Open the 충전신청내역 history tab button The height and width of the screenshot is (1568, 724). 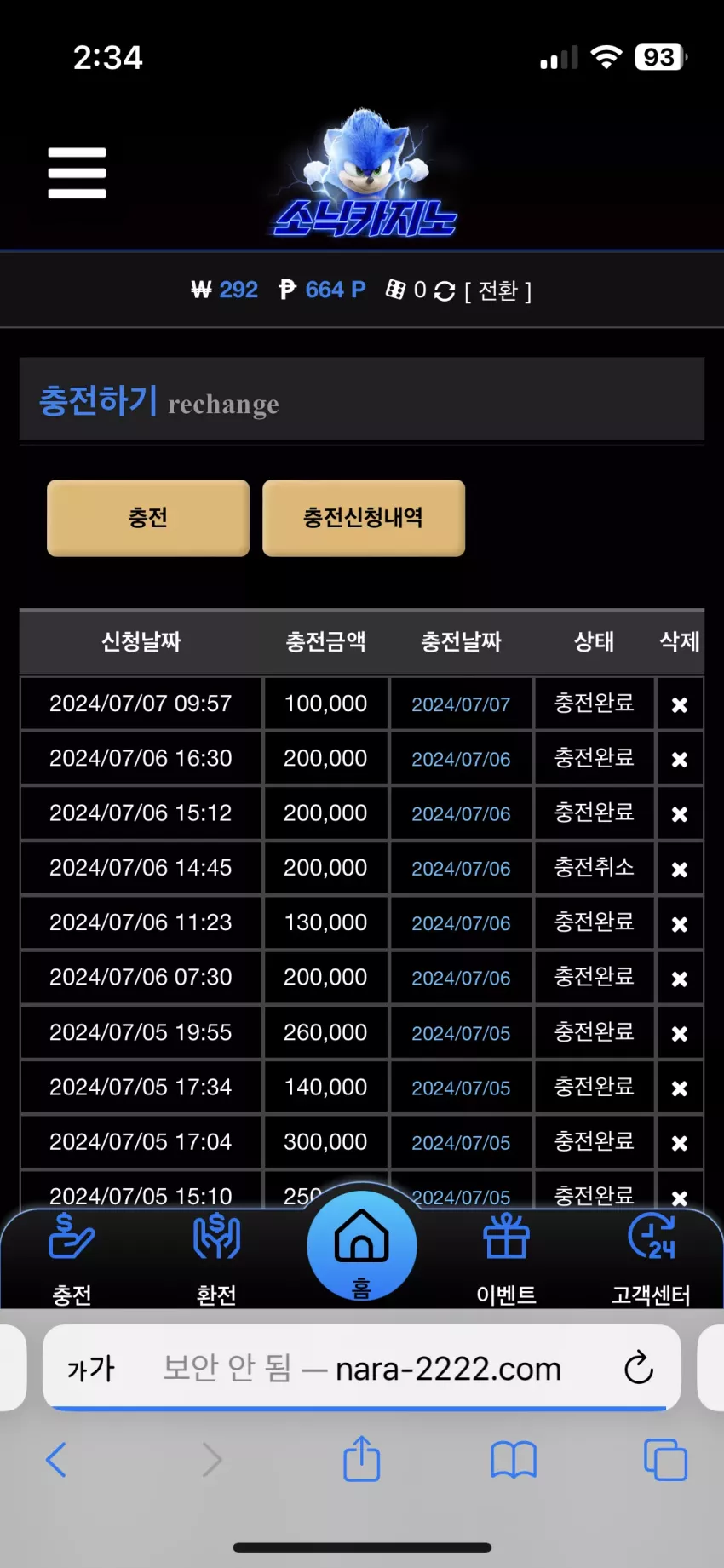pos(364,518)
